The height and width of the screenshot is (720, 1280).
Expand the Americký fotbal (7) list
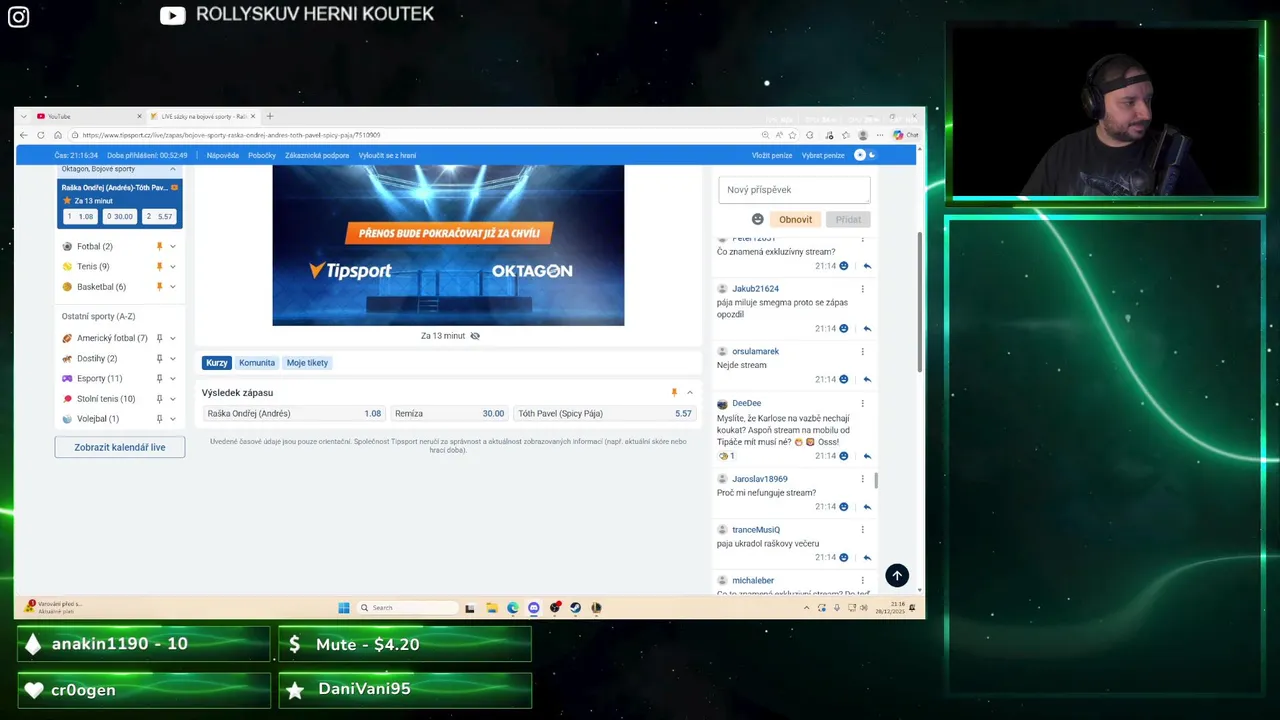173,338
